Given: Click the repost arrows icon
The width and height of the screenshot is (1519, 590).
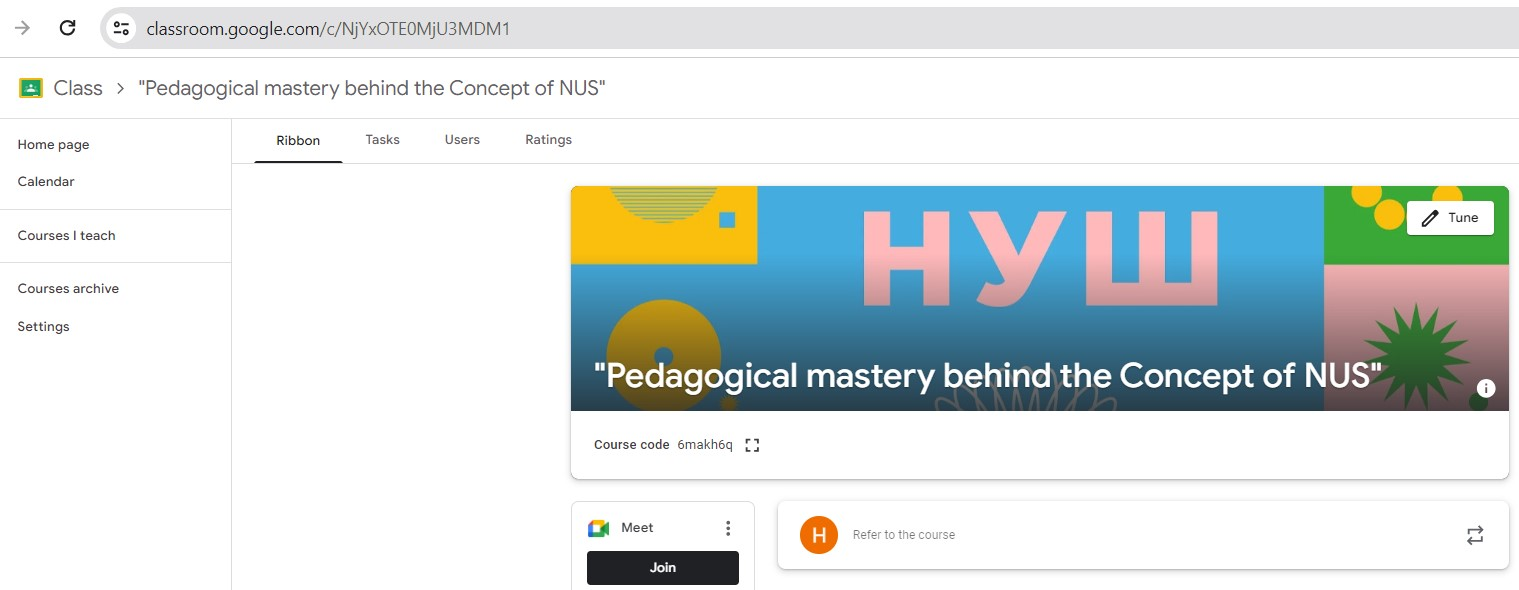Looking at the screenshot, I should (x=1475, y=535).
